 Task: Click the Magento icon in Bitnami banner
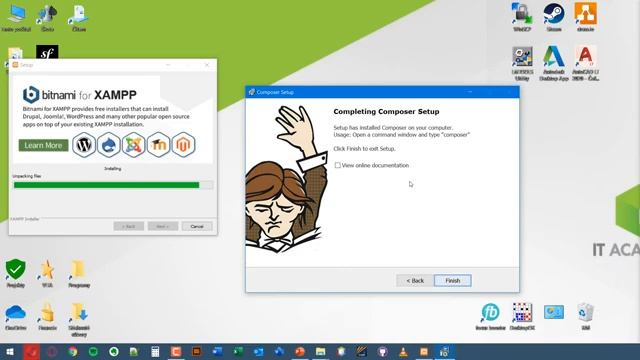pos(183,144)
